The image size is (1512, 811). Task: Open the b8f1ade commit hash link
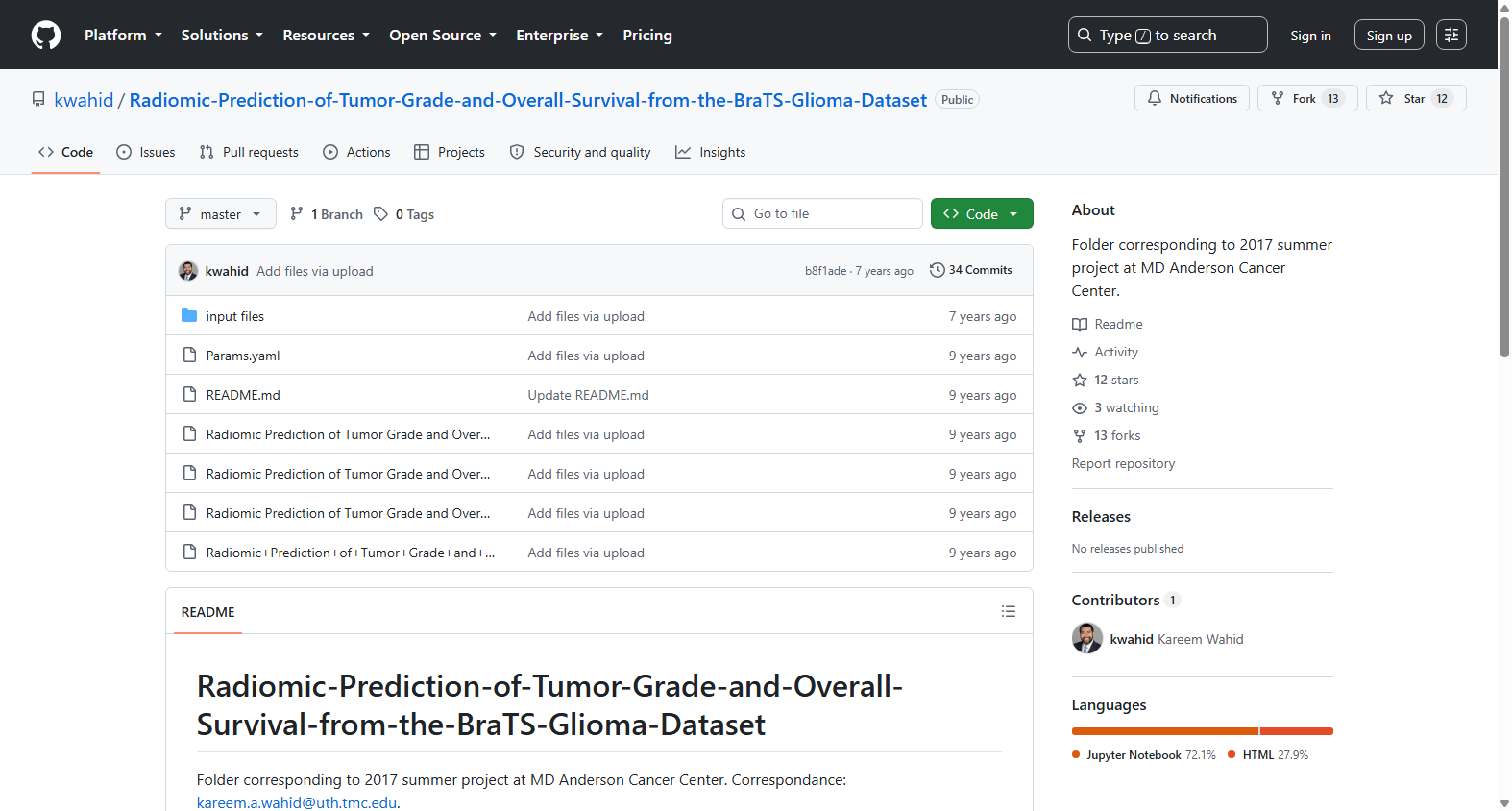tap(826, 271)
